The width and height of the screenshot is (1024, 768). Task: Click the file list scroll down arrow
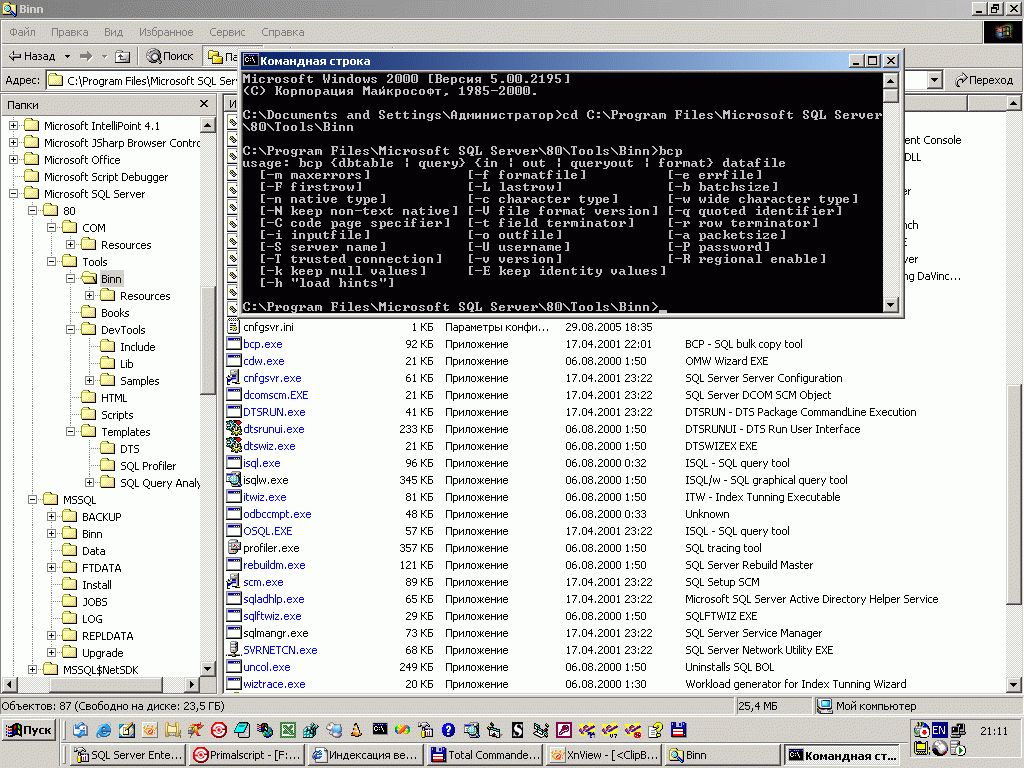click(1013, 684)
